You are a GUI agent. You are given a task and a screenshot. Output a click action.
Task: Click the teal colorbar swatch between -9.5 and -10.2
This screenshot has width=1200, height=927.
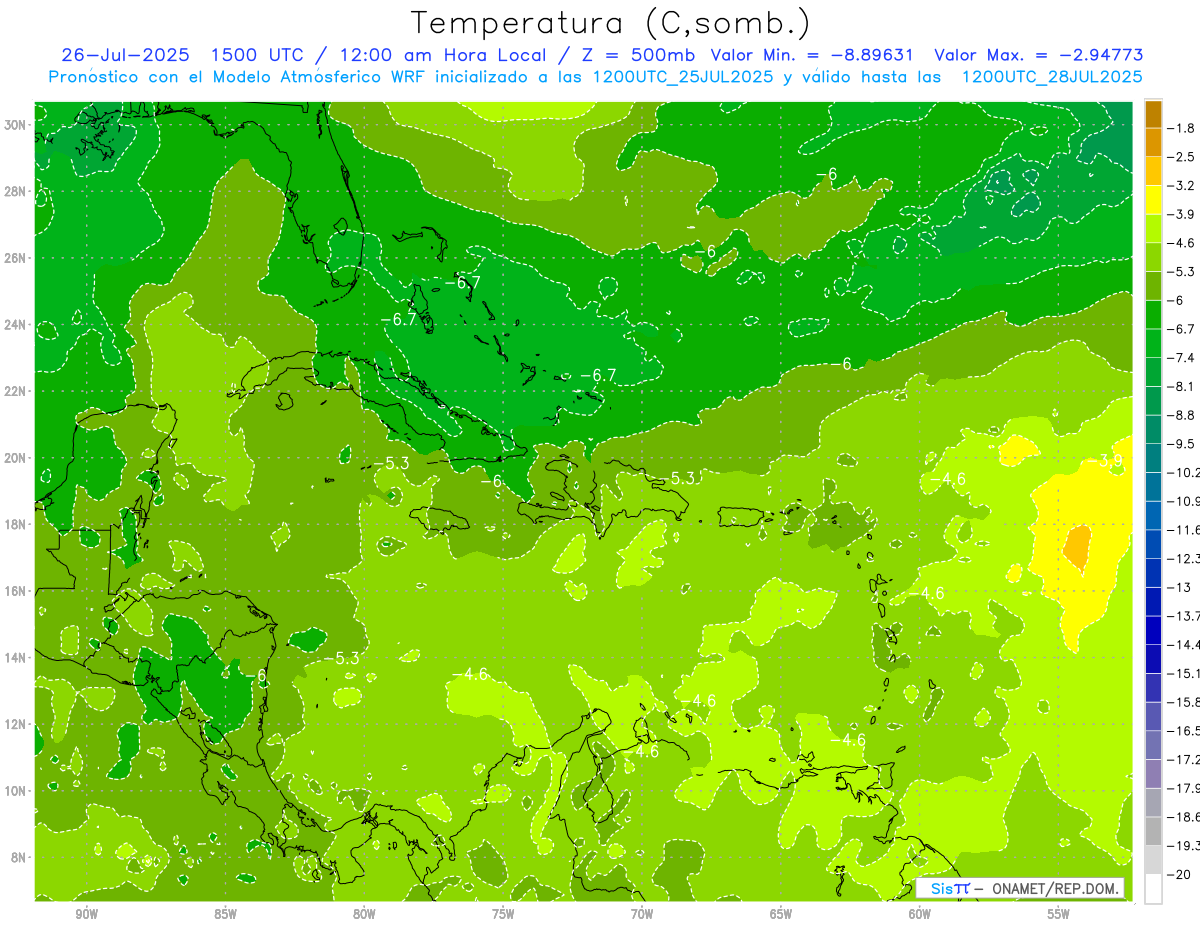click(x=1153, y=458)
